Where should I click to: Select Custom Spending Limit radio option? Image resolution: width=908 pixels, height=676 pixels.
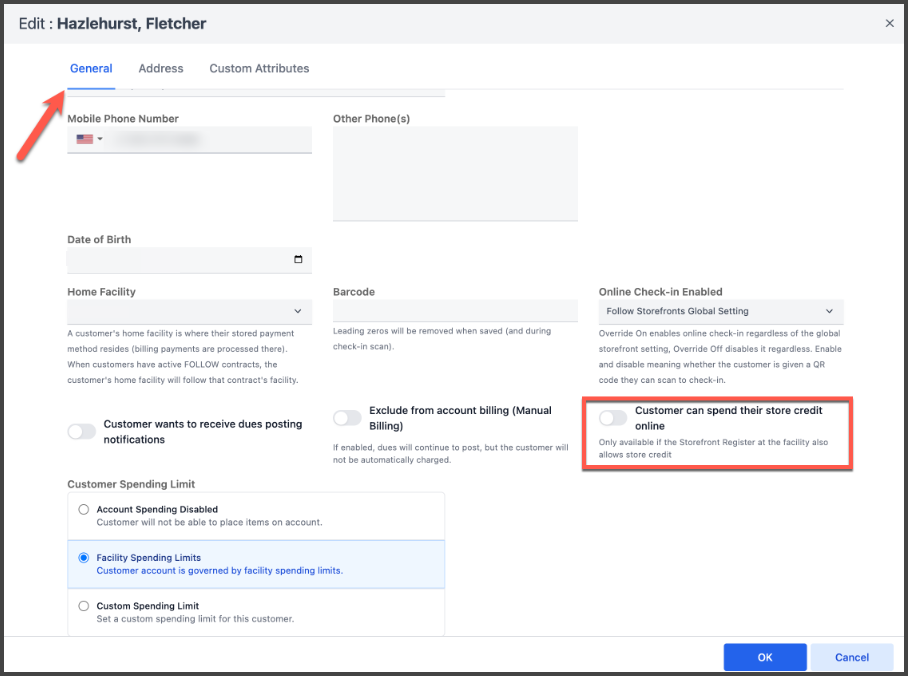[x=84, y=606]
